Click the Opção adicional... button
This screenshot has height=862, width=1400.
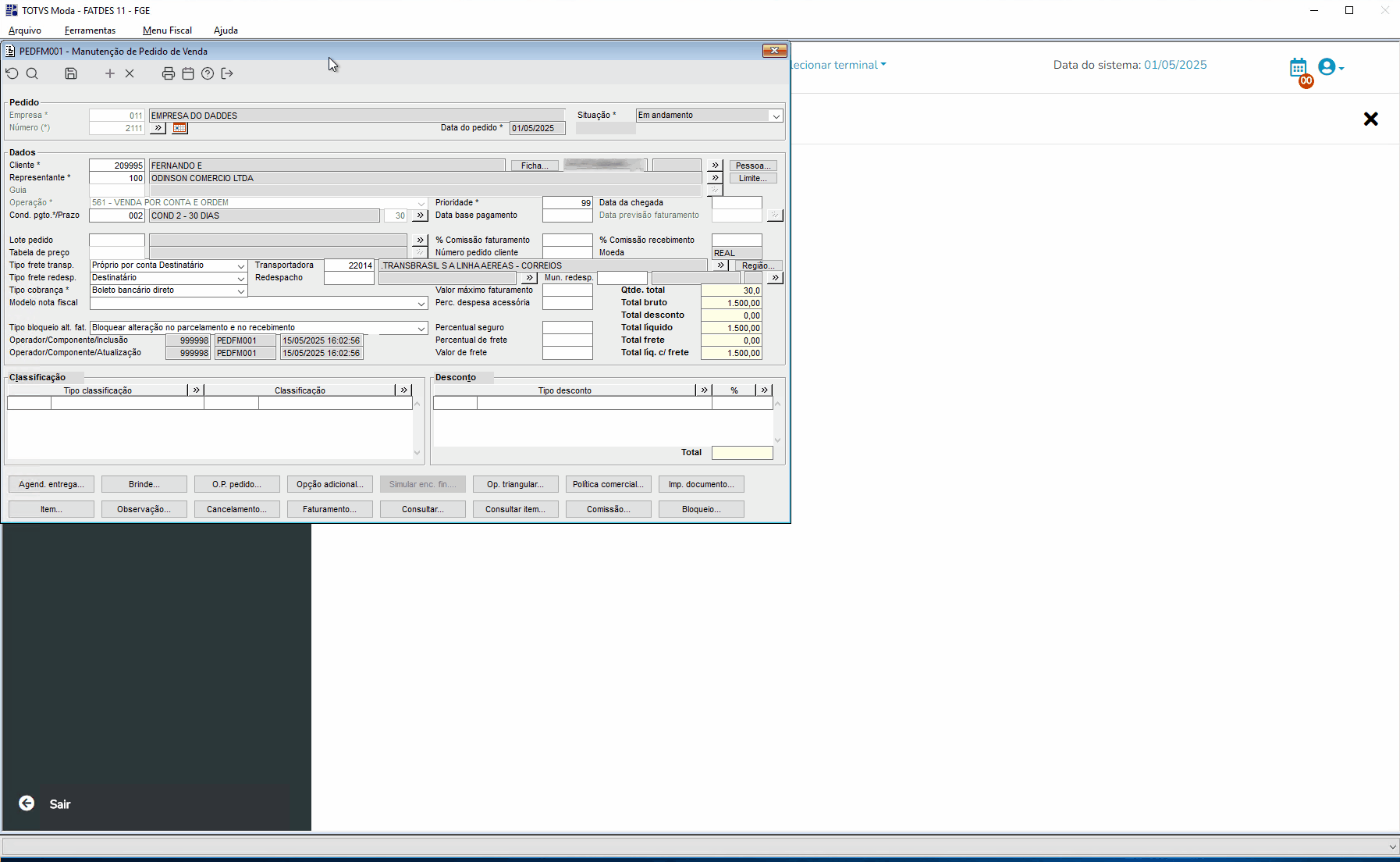330,484
